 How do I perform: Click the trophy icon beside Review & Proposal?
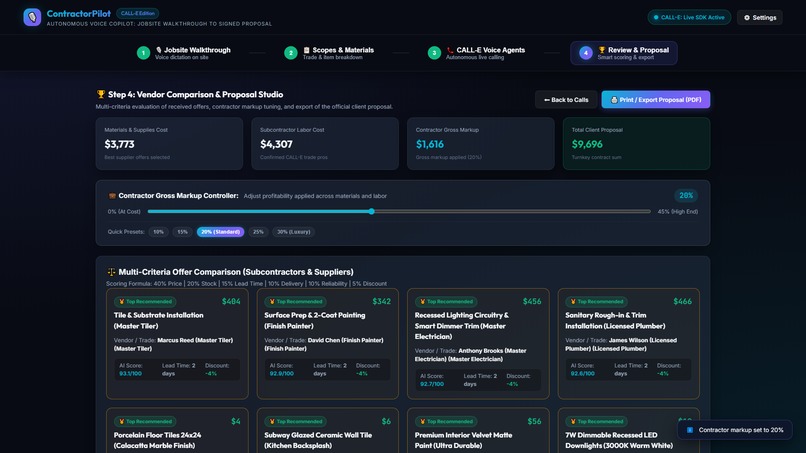[601, 50]
